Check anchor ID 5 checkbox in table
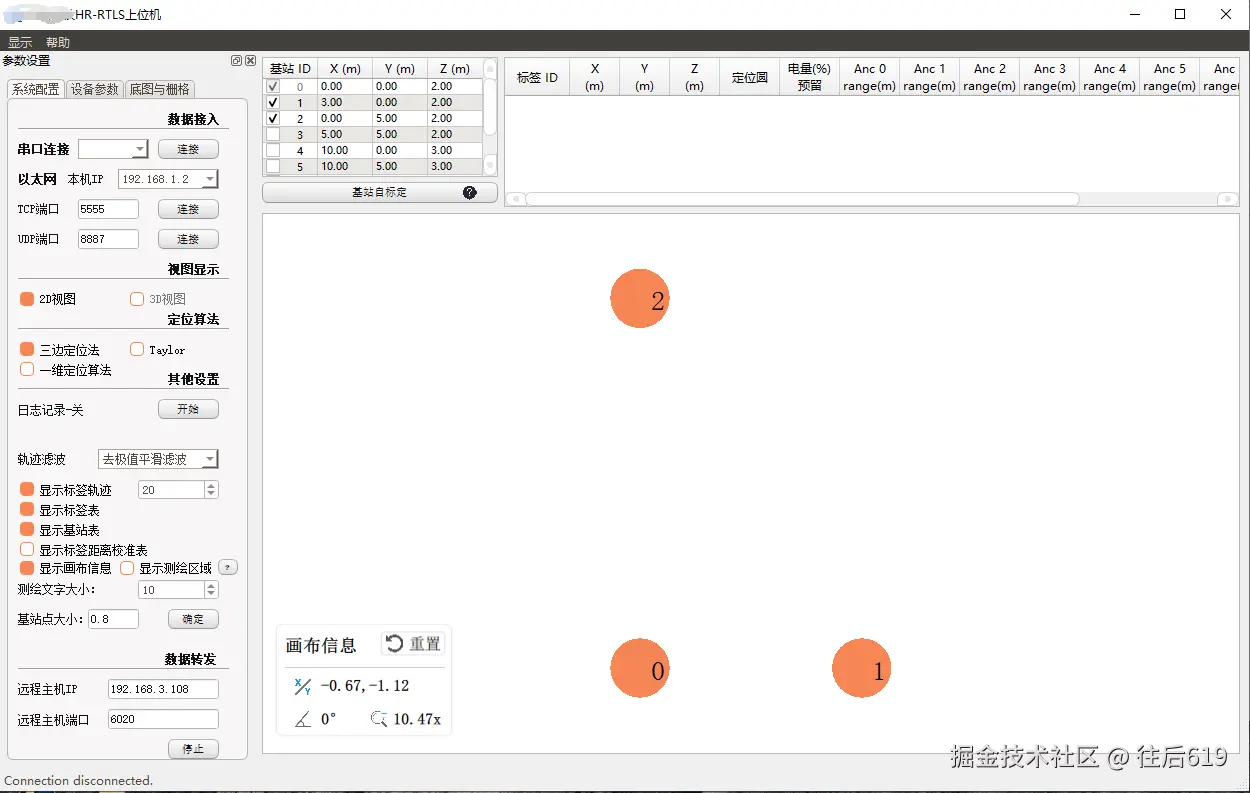Image resolution: width=1250 pixels, height=793 pixels. coord(273,166)
